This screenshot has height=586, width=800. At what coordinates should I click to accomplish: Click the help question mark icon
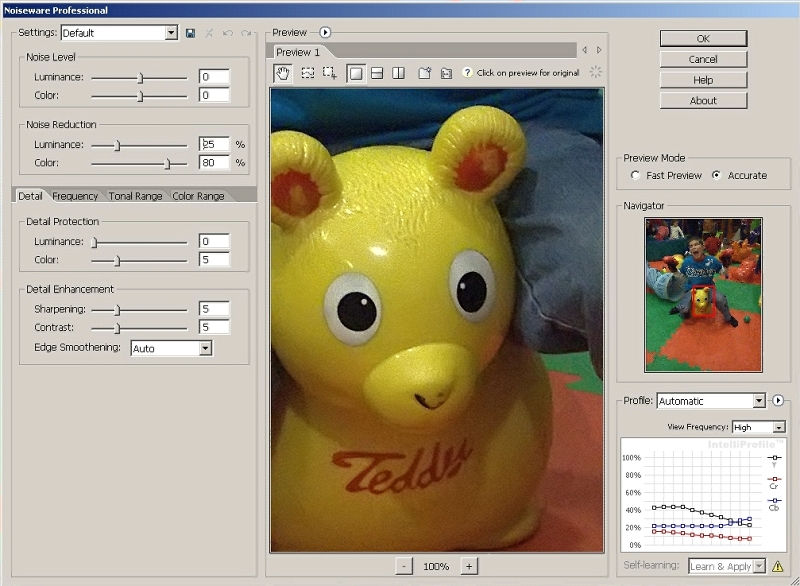click(467, 72)
